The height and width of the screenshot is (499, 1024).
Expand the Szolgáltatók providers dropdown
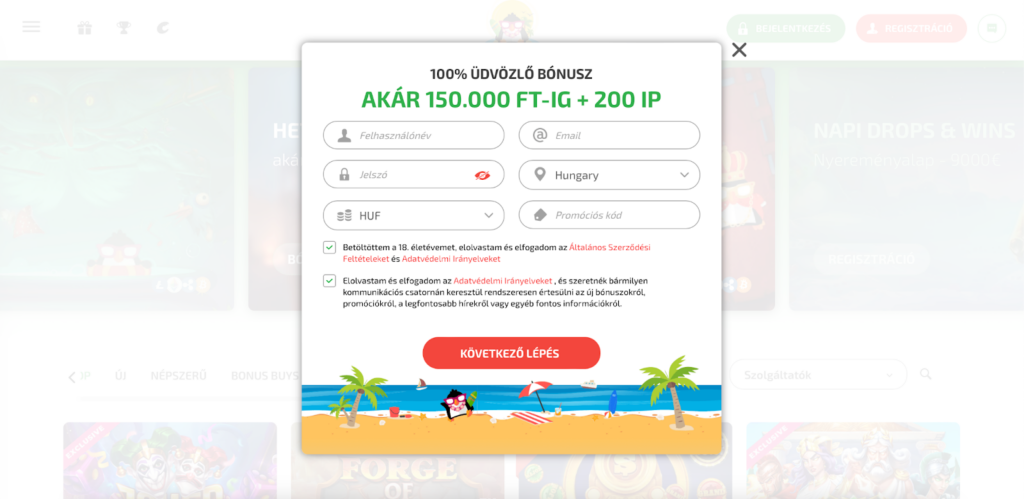click(818, 375)
